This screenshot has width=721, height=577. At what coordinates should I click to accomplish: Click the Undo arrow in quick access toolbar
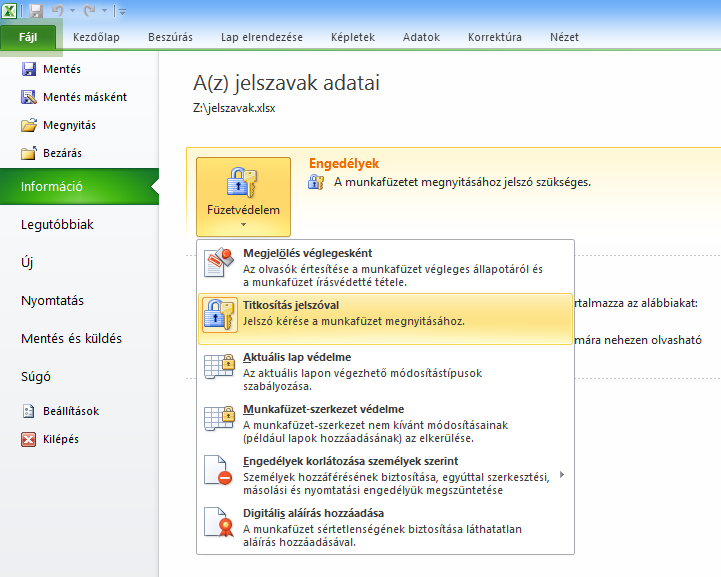pos(57,10)
